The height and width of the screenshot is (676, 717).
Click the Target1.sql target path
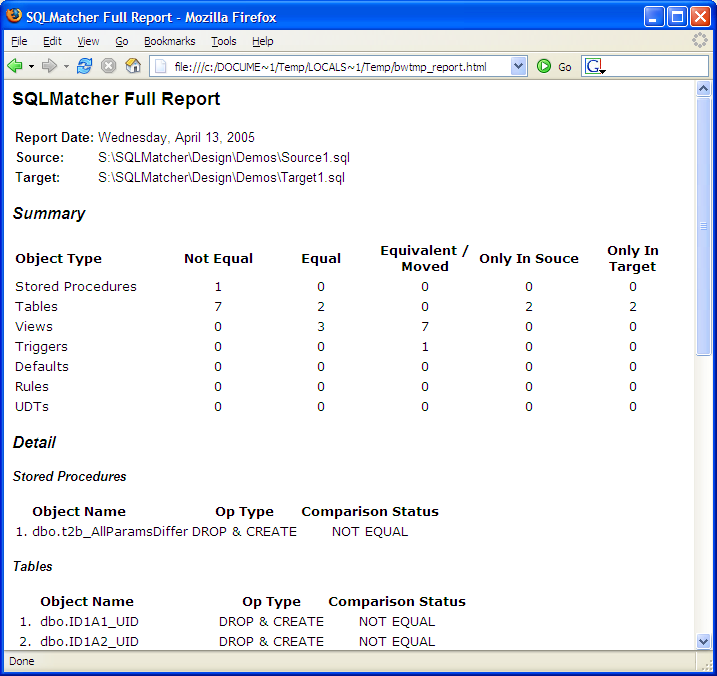(x=222, y=177)
